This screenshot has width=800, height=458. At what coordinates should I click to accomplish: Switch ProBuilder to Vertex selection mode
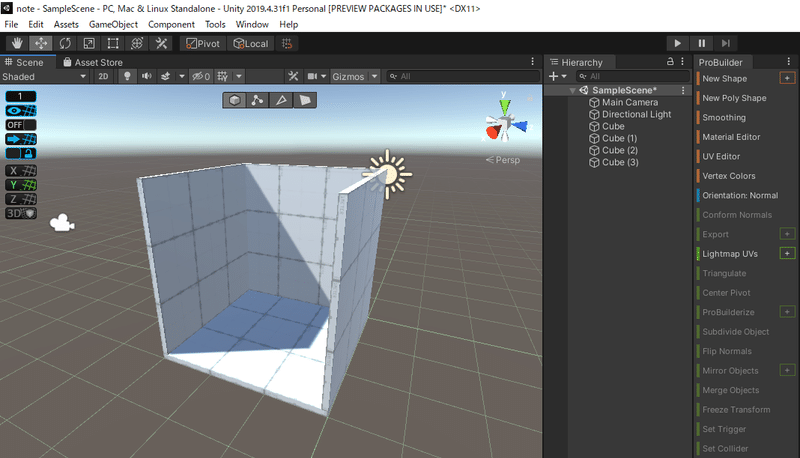pos(258,100)
